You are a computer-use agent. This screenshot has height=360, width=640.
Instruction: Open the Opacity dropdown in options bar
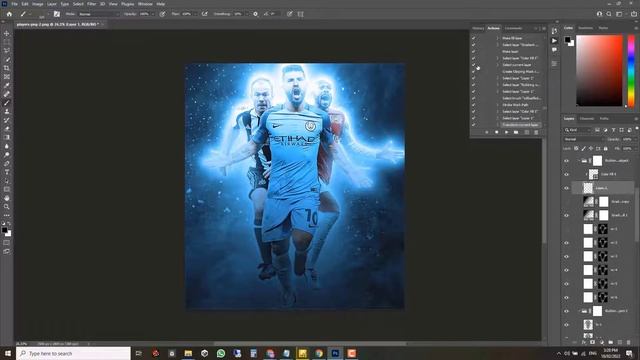pyautogui.click(x=153, y=14)
